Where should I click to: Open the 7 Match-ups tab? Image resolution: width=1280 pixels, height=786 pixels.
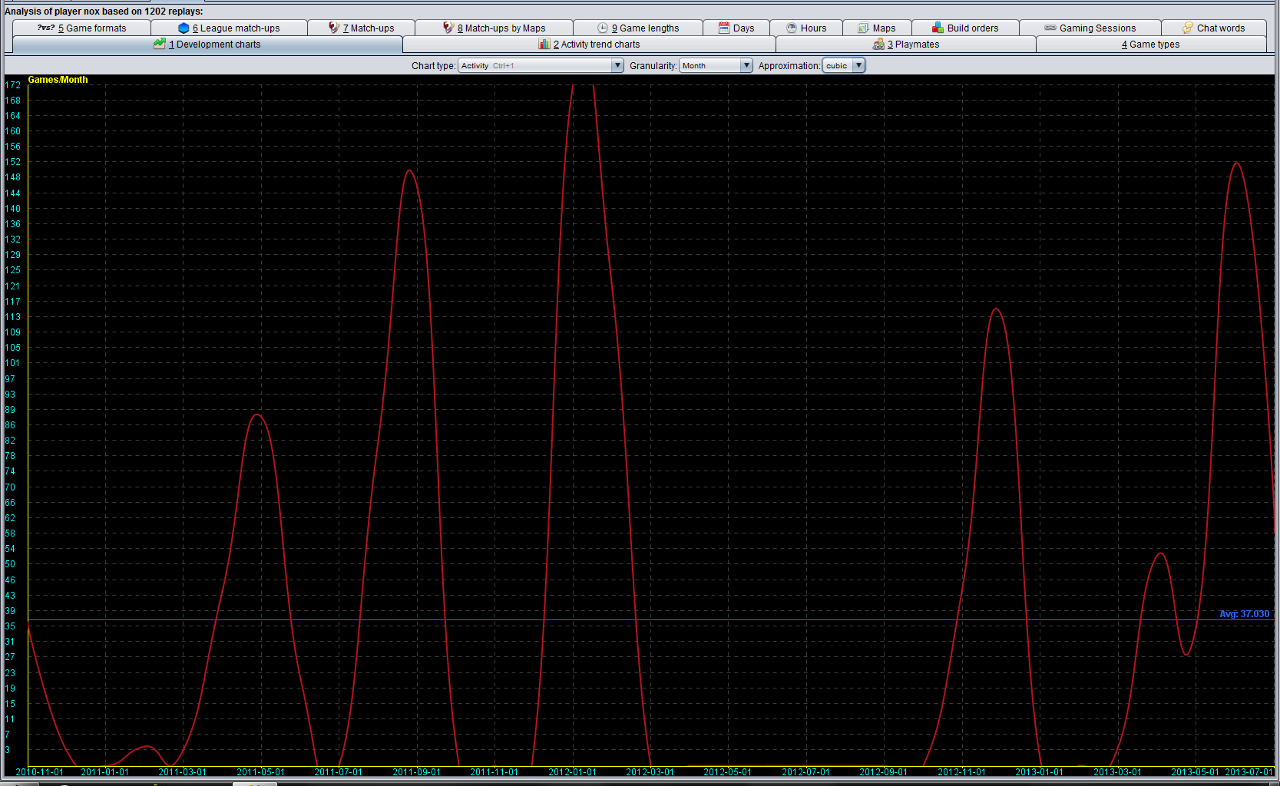361,28
